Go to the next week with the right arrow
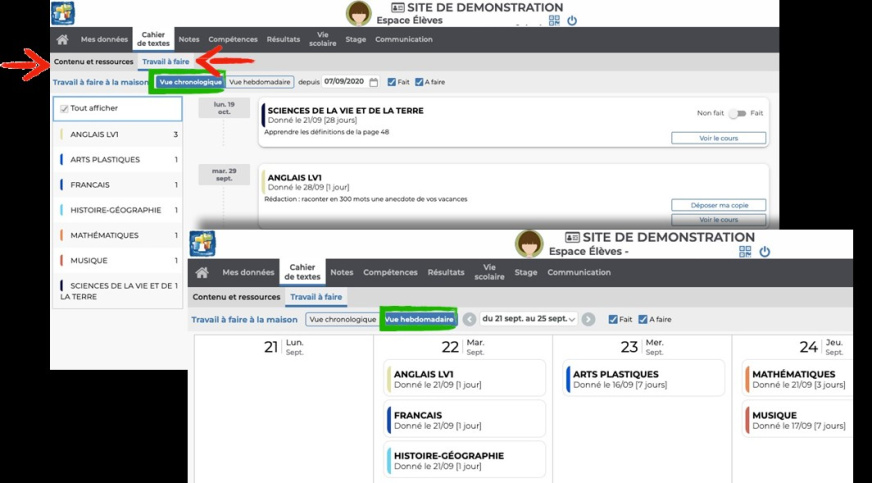Image resolution: width=872 pixels, height=483 pixels. (x=588, y=319)
